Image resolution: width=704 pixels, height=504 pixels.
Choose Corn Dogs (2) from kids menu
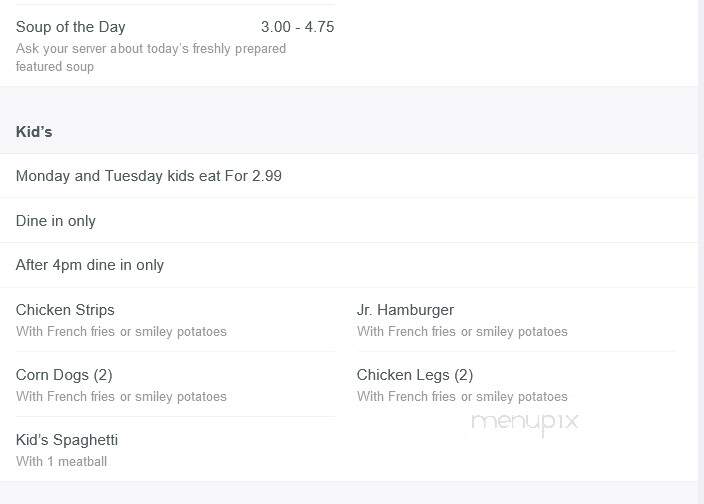[x=64, y=375]
